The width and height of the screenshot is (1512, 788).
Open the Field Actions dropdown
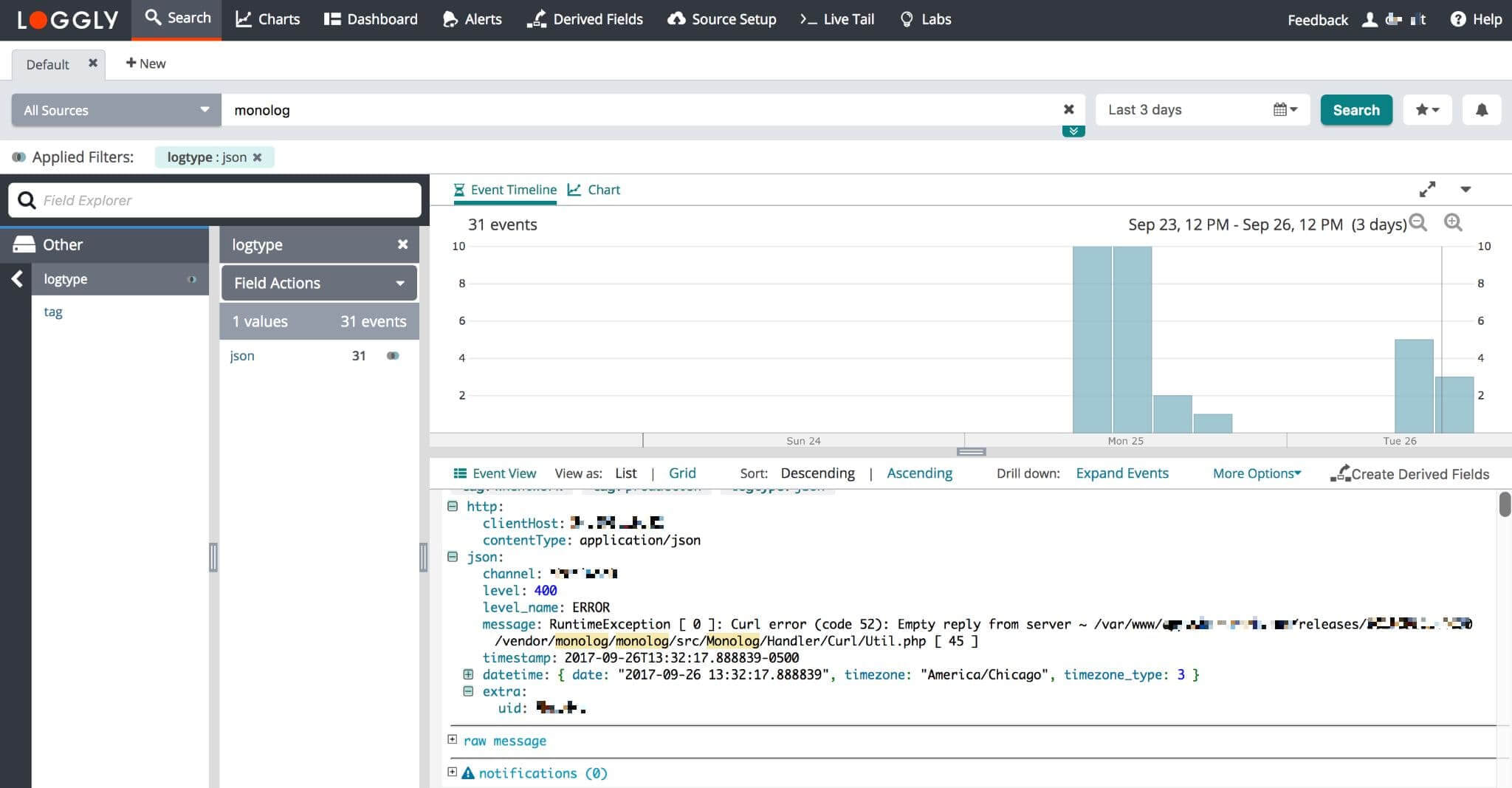click(317, 282)
